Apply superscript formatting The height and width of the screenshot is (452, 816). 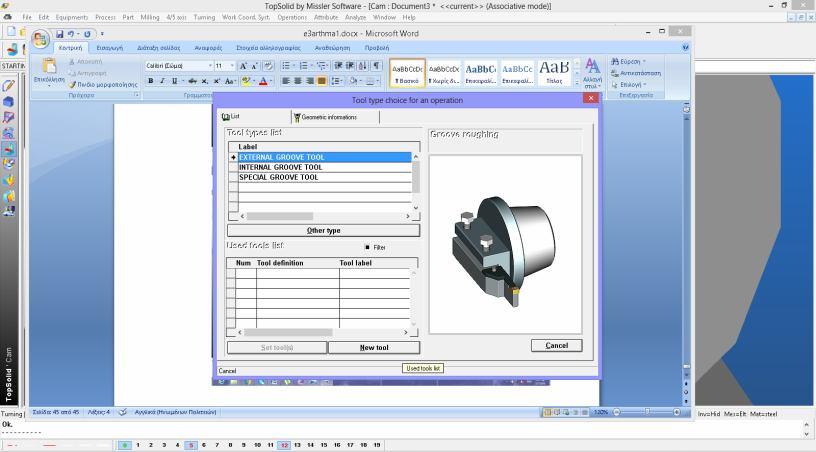coord(216,81)
